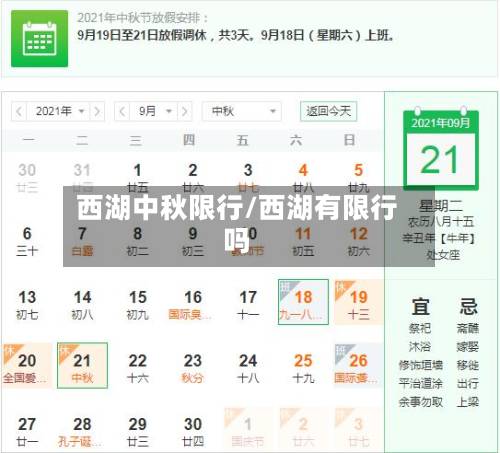Image resolution: width=500 pixels, height=453 pixels.
Task: Click 出行 in 忌 list
Action: click(x=468, y=383)
